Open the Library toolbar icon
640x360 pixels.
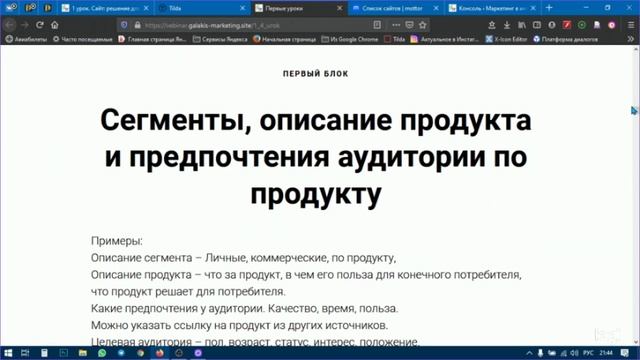click(522, 25)
